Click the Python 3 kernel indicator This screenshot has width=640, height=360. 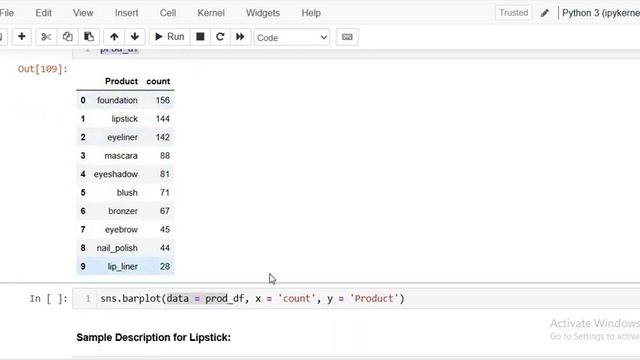coord(601,13)
